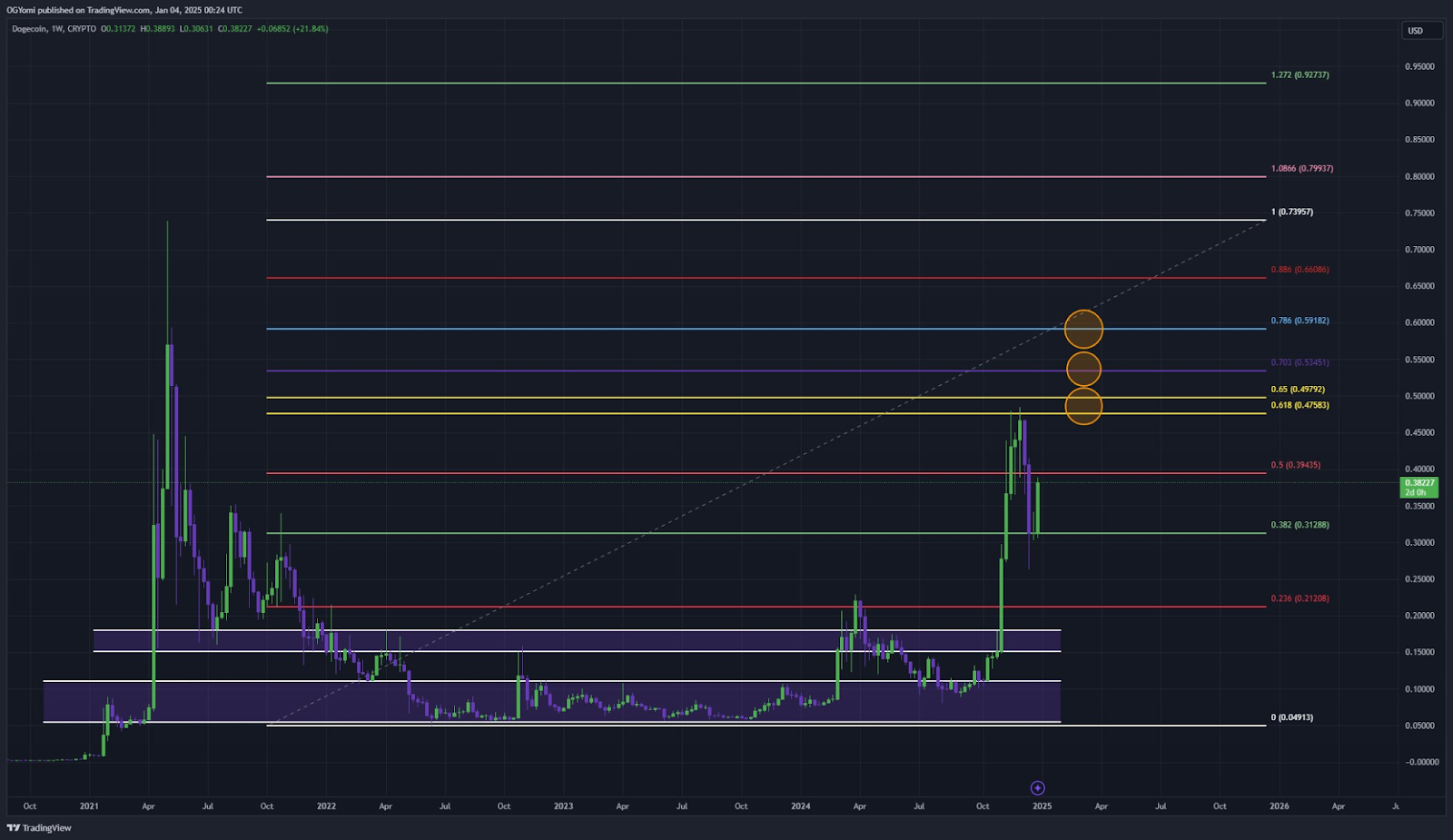Click the CRYPTO exchange label
Image resolution: width=1453 pixels, height=840 pixels.
[82, 29]
